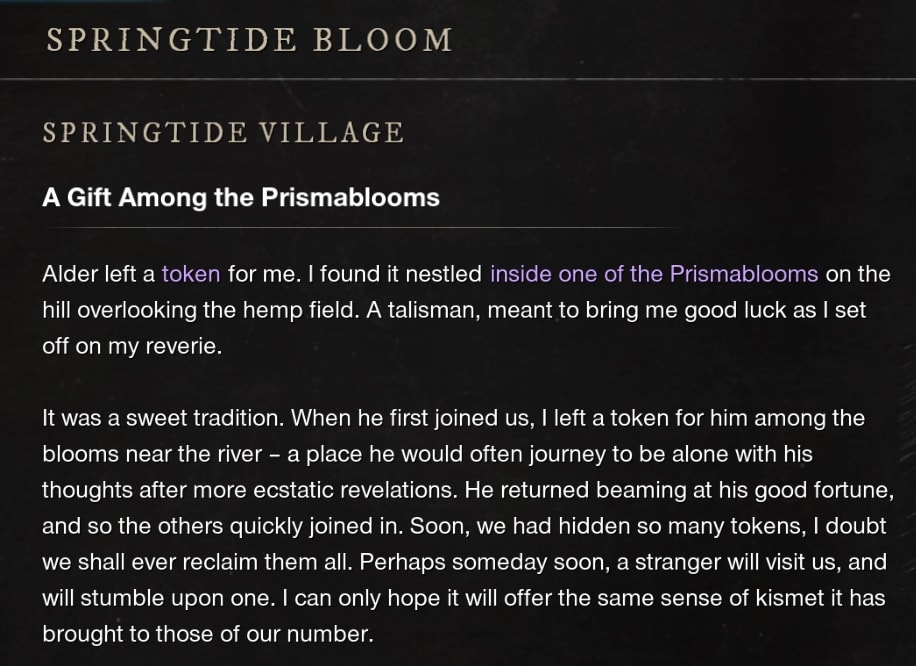Click the "SPRINGTIDE BLOOM" page title
916x666 pixels.
[x=249, y=40]
